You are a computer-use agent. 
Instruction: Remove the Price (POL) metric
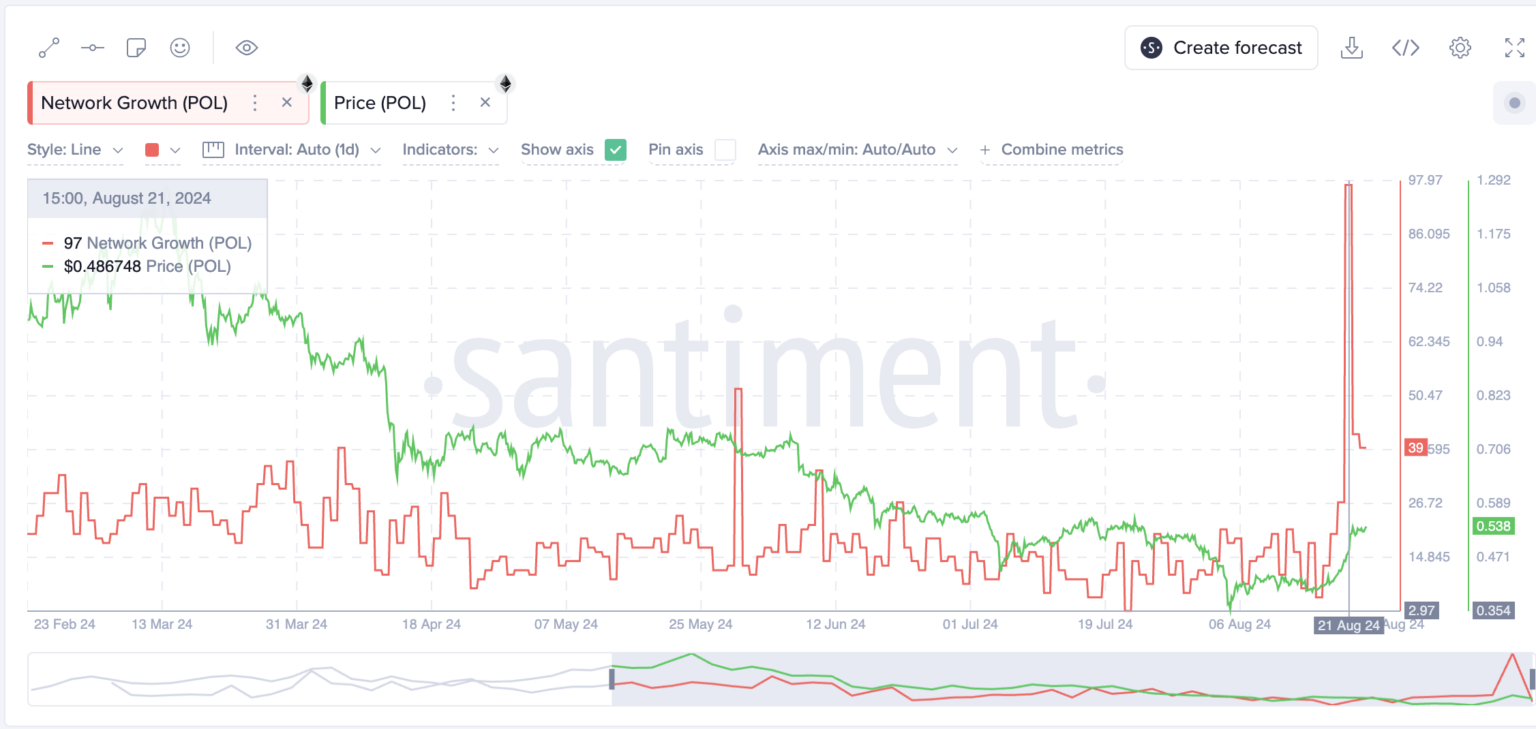485,103
